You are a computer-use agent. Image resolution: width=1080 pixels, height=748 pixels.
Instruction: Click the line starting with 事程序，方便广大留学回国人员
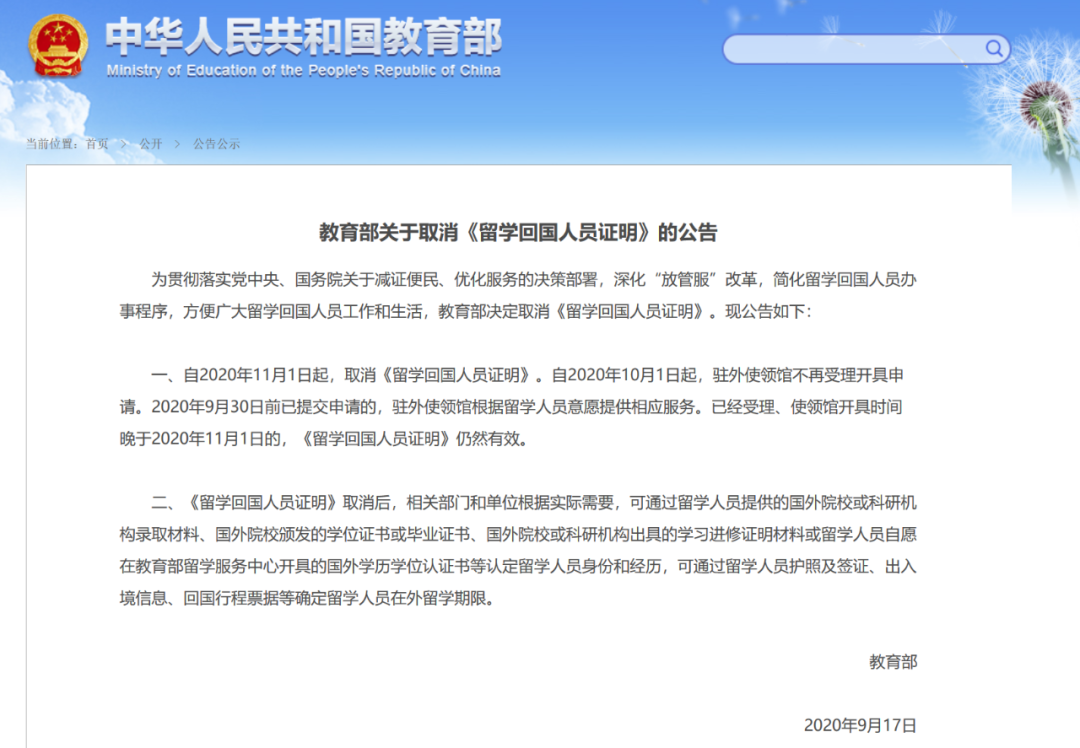pos(466,311)
